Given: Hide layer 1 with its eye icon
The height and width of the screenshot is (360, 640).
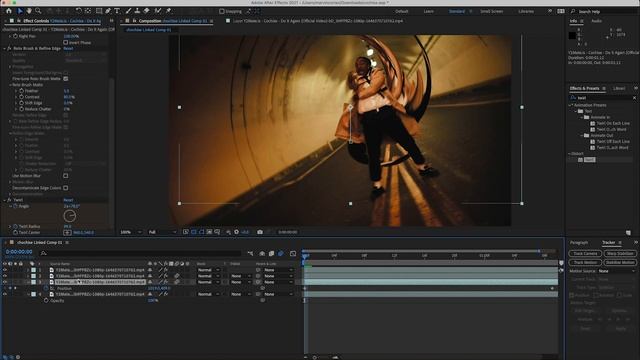Looking at the screenshot, I should (5, 270).
